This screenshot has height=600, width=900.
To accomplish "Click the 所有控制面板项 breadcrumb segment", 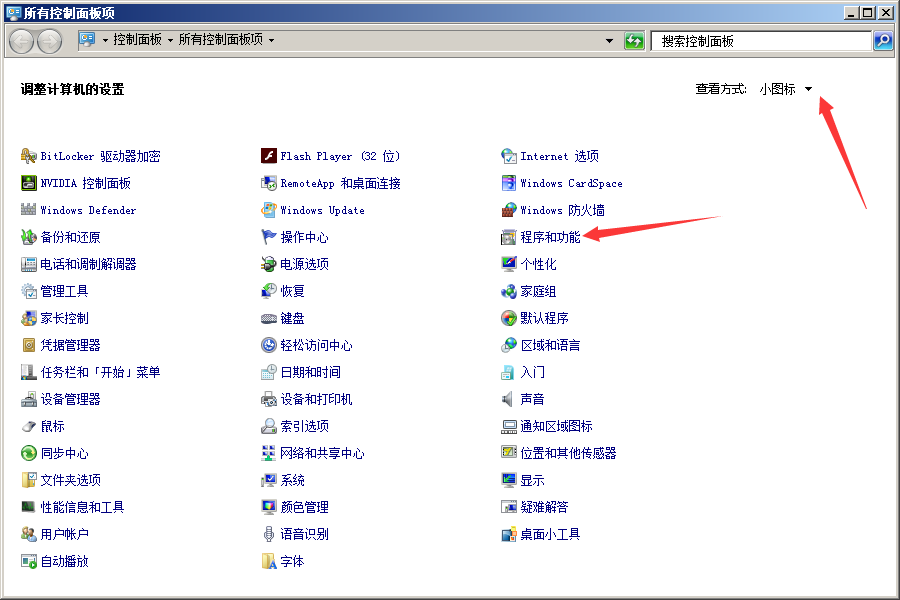I will point(220,40).
